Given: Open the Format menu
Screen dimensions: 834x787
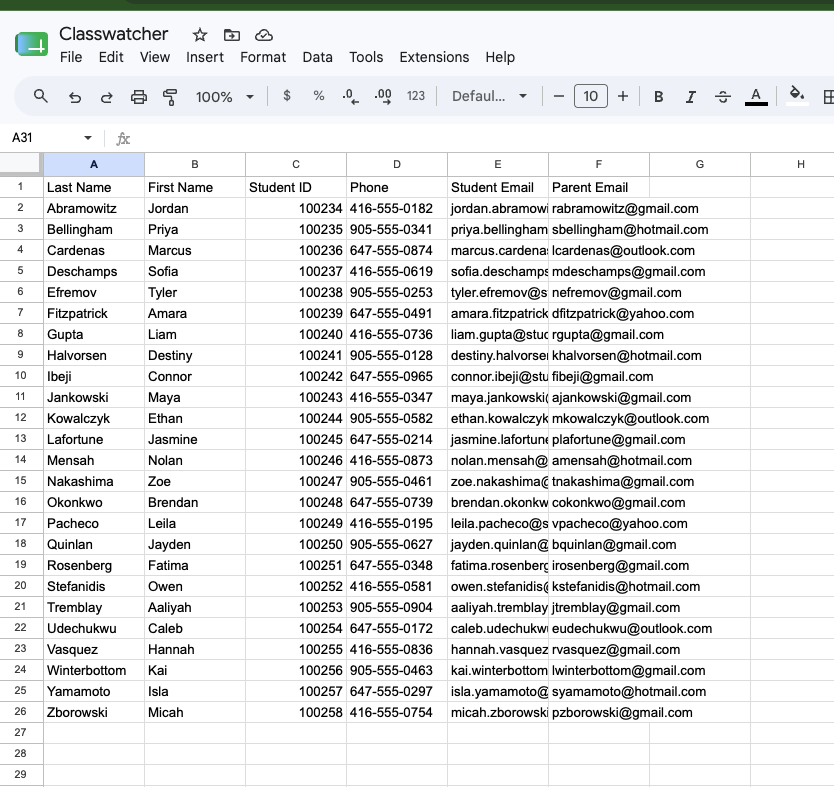Looking at the screenshot, I should [x=263, y=57].
